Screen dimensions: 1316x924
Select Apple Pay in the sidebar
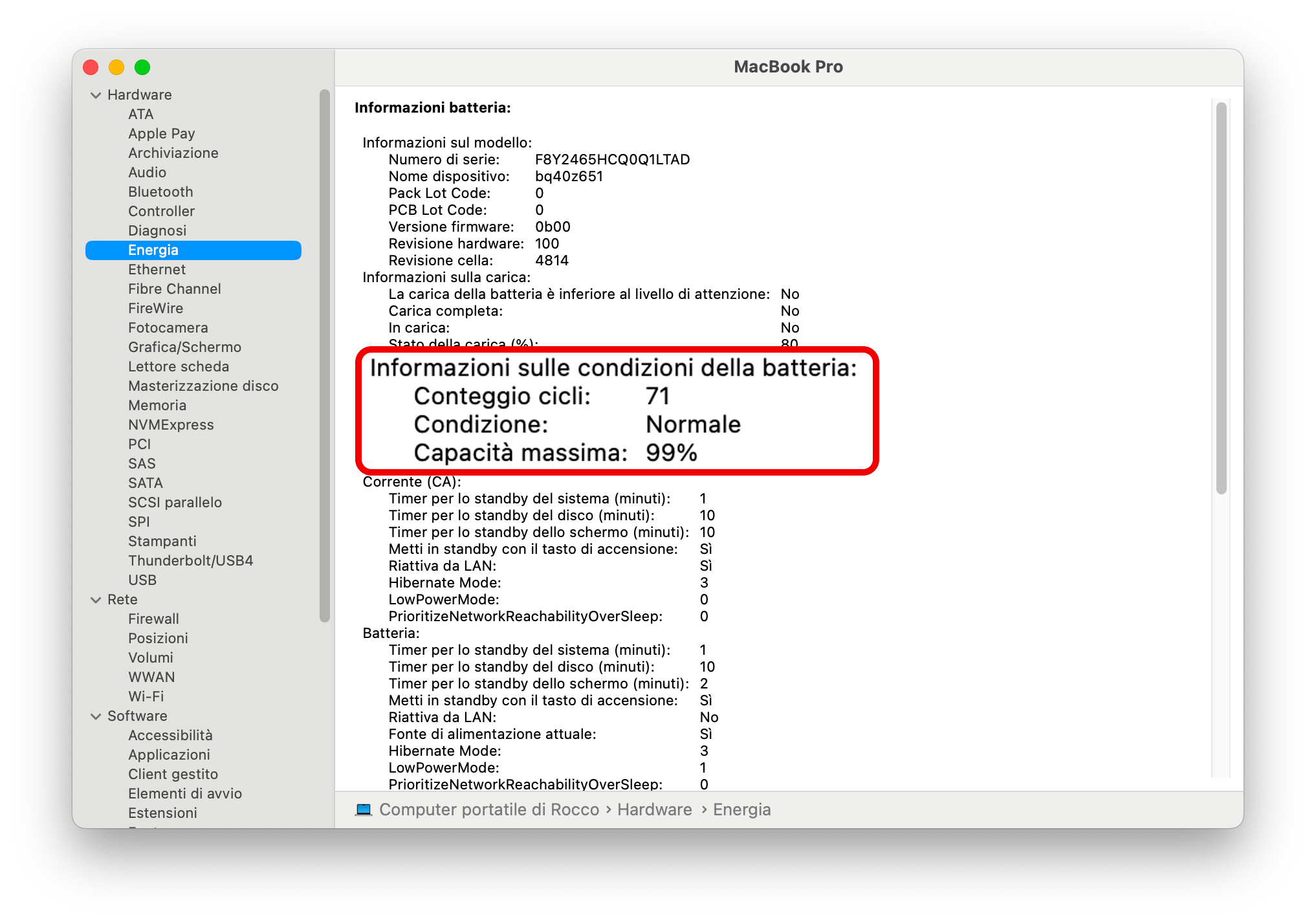(x=162, y=134)
